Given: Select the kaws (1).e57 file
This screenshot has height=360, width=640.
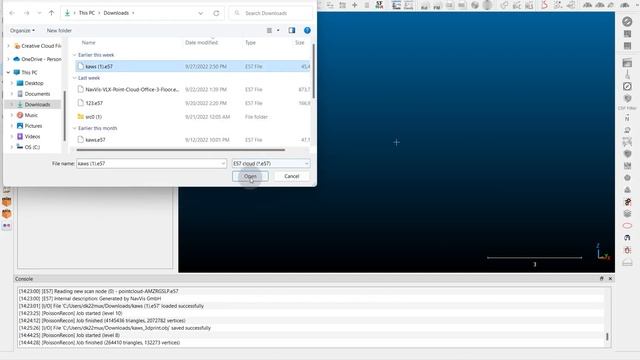Looking at the screenshot, I should point(193,66).
